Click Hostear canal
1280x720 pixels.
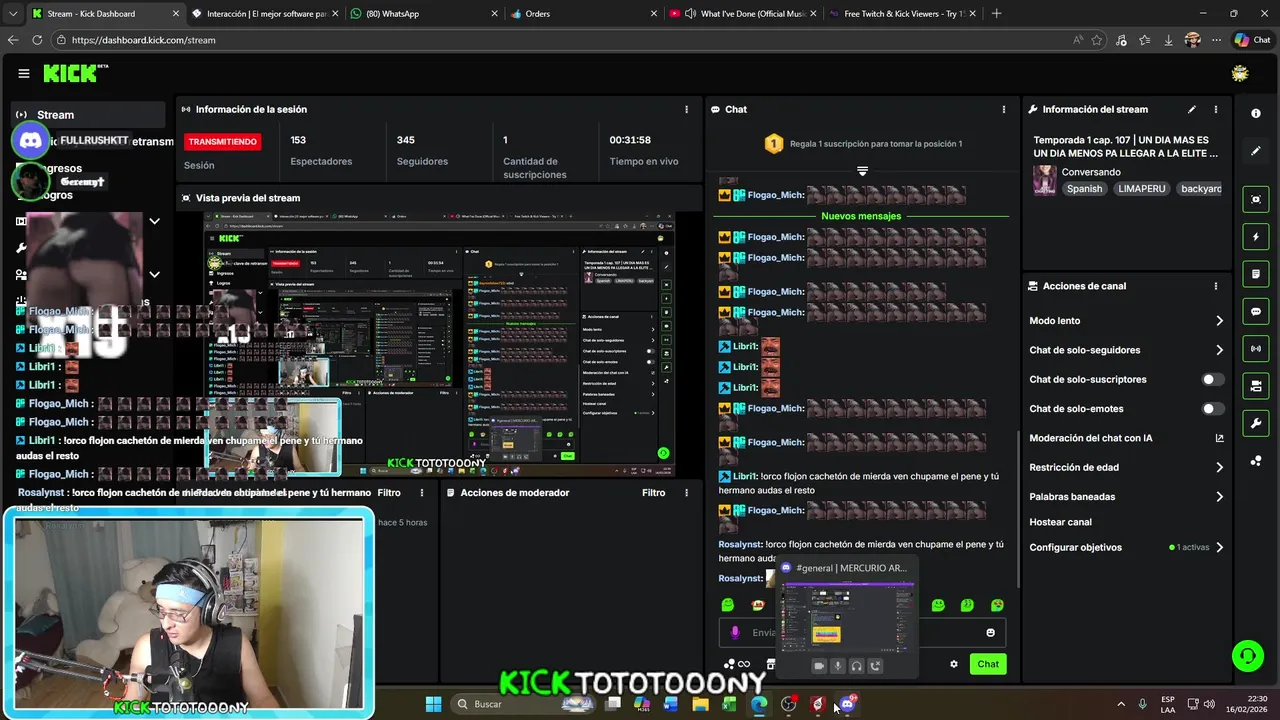click(x=1060, y=522)
